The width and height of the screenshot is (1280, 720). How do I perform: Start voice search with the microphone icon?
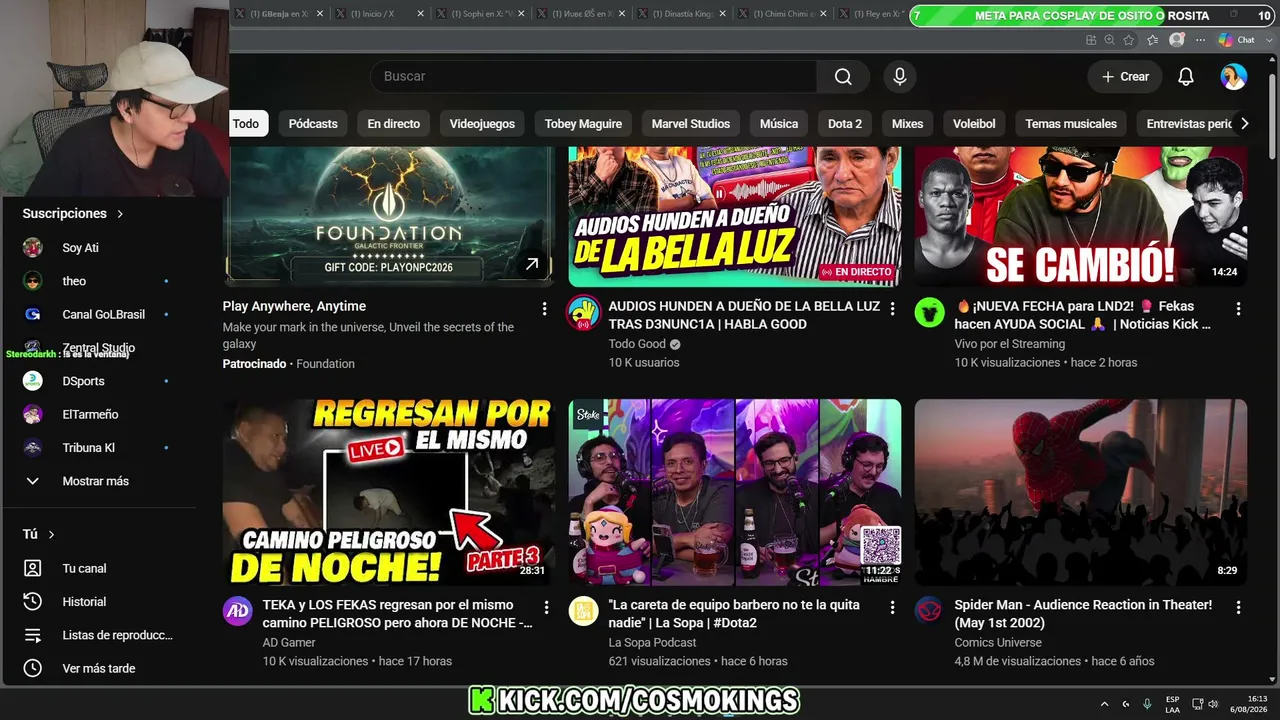(900, 77)
